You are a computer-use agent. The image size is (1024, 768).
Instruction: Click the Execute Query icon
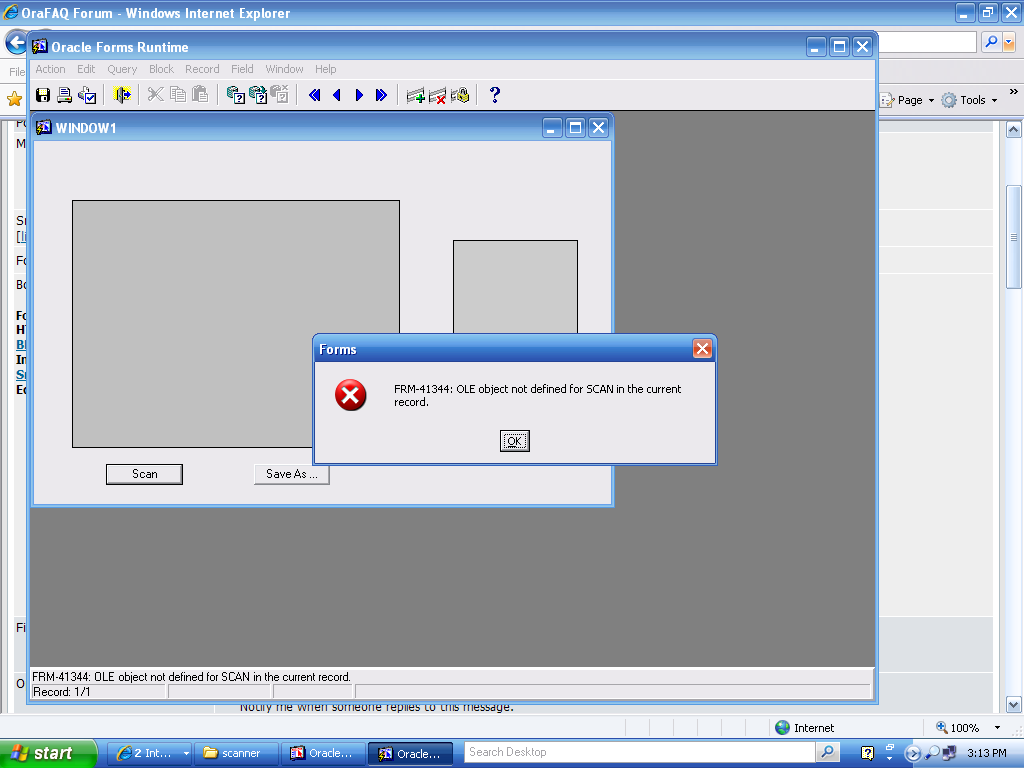tap(258, 95)
